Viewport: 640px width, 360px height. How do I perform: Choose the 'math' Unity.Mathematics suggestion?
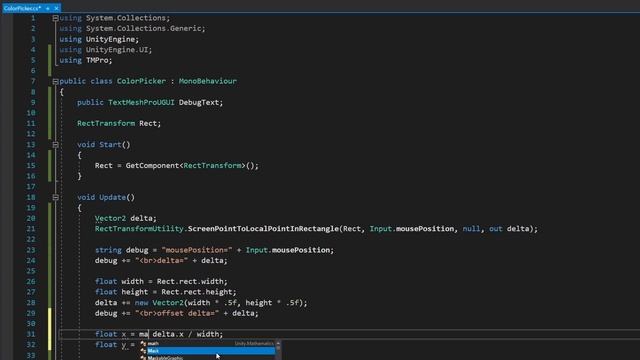click(208, 344)
